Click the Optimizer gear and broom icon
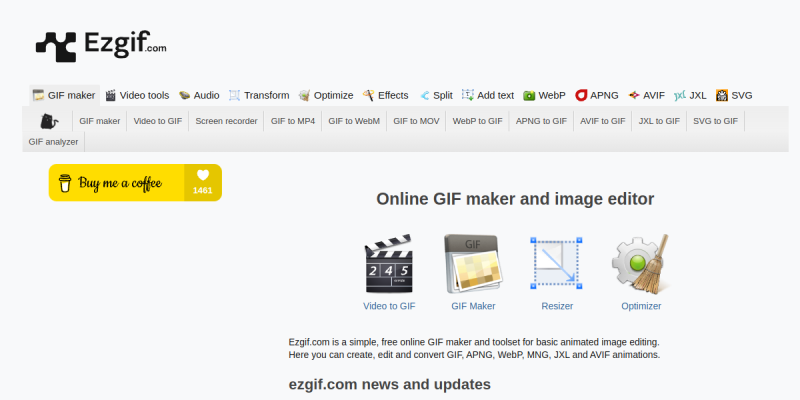800x400 pixels. 641,264
